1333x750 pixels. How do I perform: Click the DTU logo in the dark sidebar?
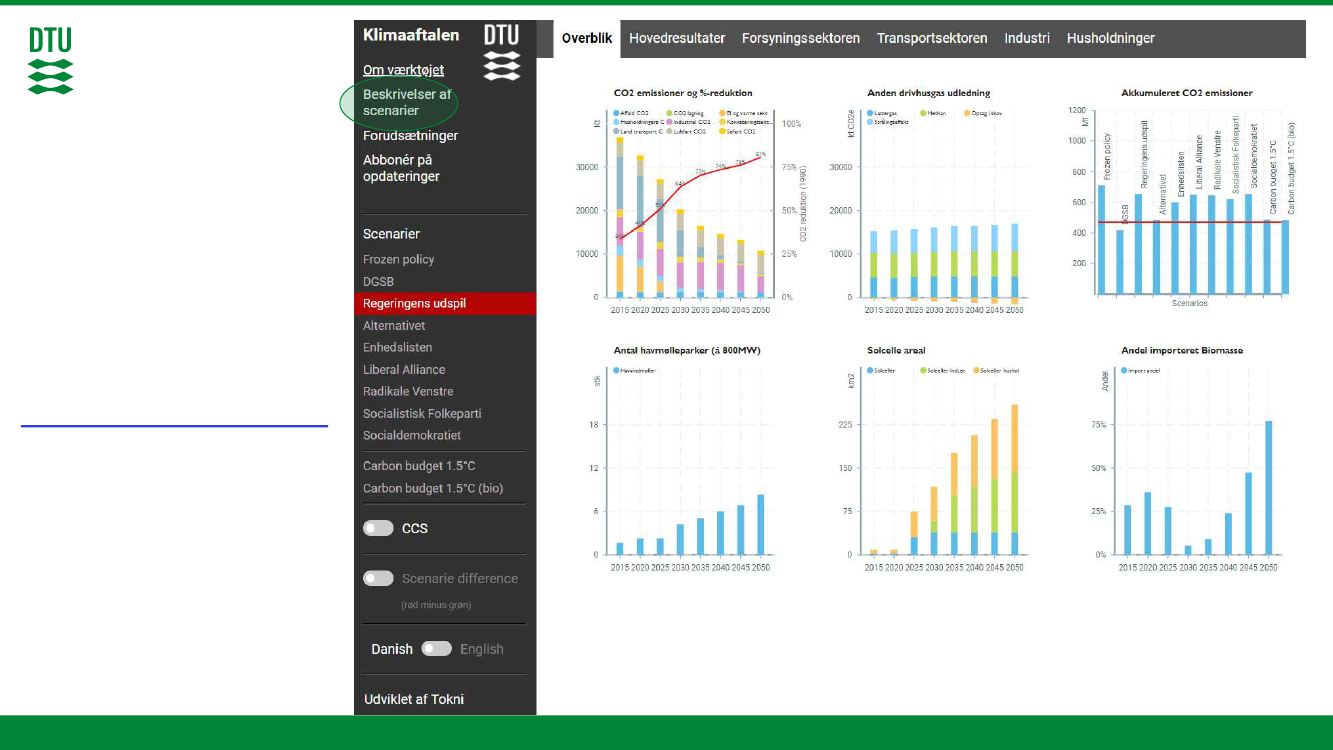point(501,52)
